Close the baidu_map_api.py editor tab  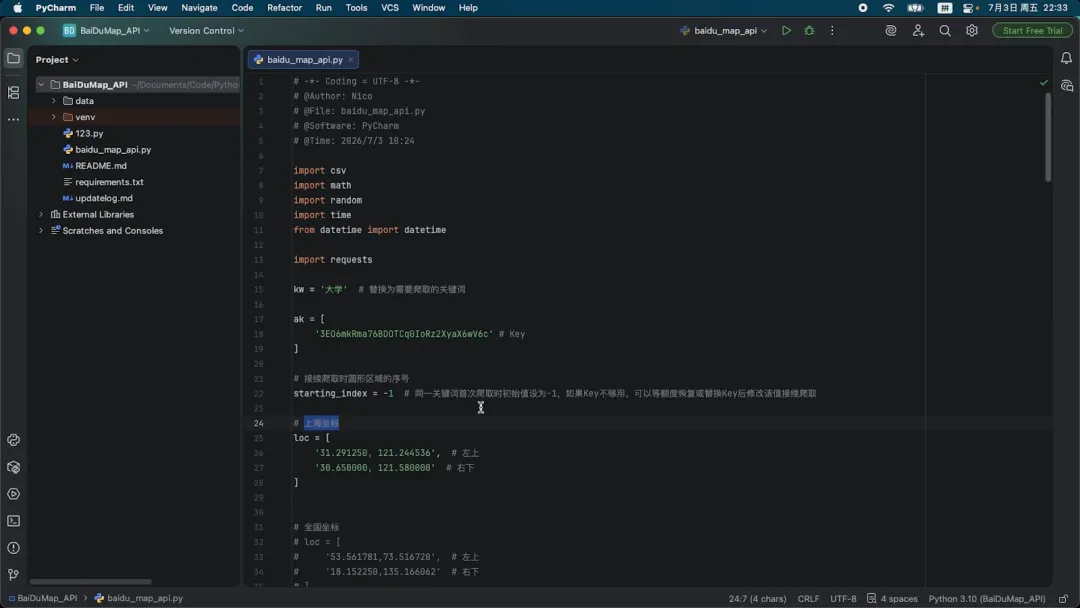[351, 60]
